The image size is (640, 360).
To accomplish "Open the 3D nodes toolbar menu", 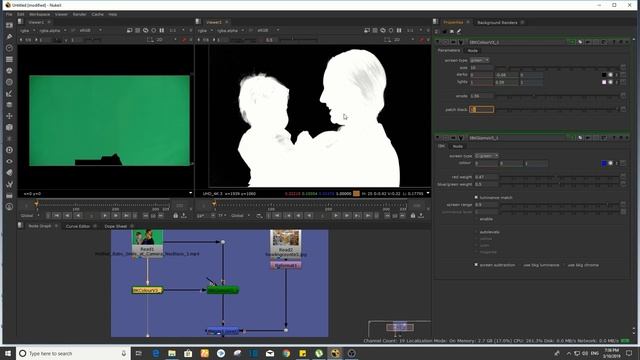I will coord(9,127).
